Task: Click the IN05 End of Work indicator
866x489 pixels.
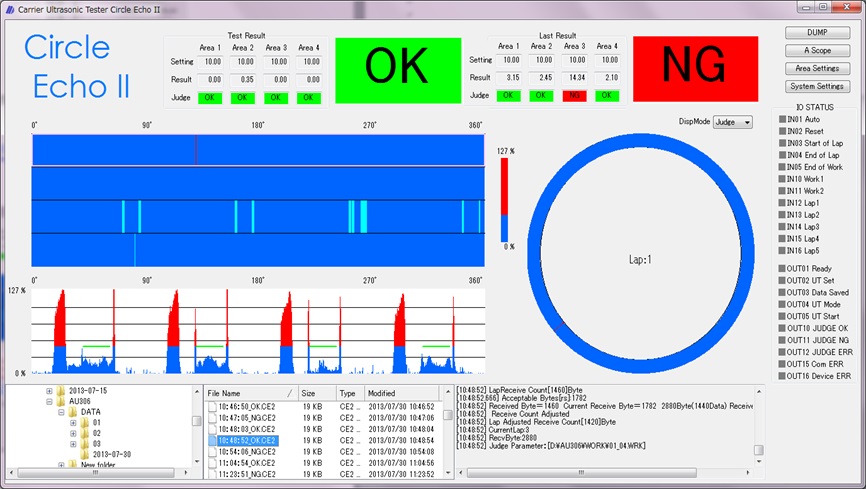Action: pyautogui.click(x=782, y=167)
